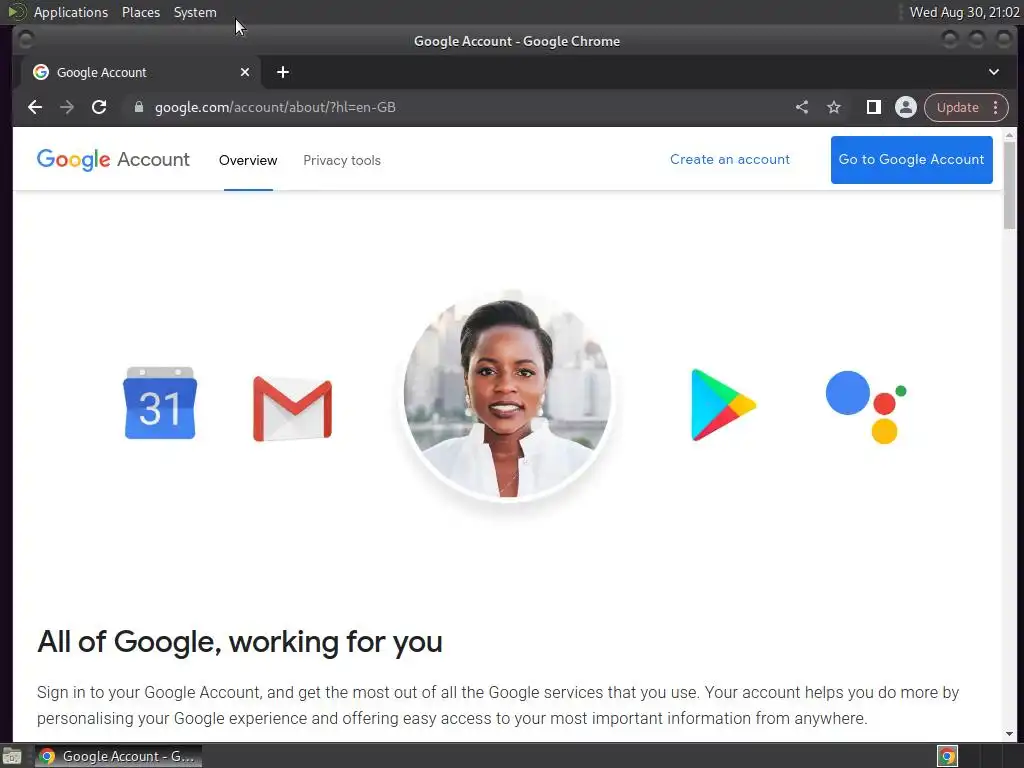Screen dimensions: 1024x768
Task: Click the padlock site info icon
Action: pyautogui.click(x=138, y=107)
